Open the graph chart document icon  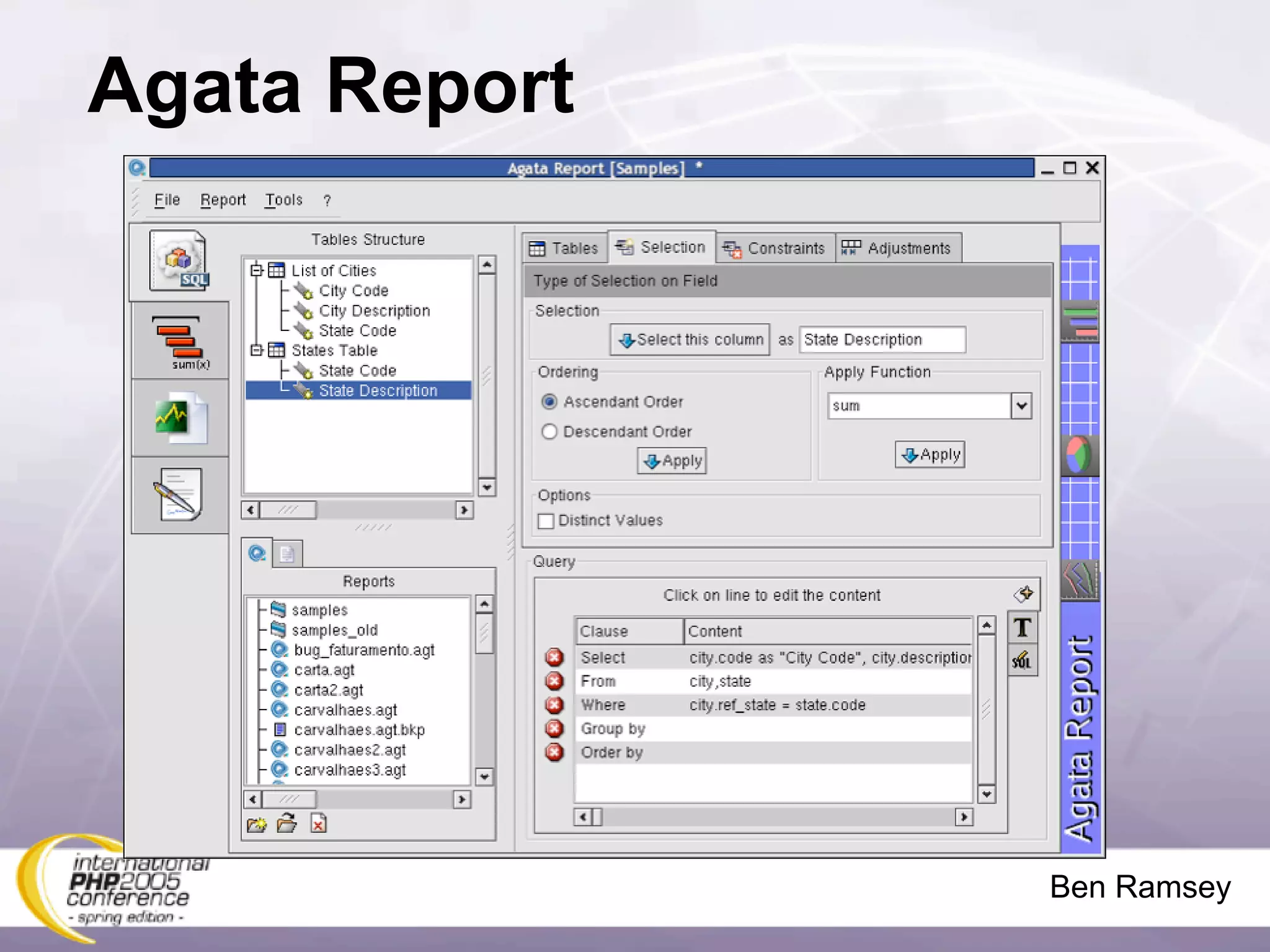point(180,418)
